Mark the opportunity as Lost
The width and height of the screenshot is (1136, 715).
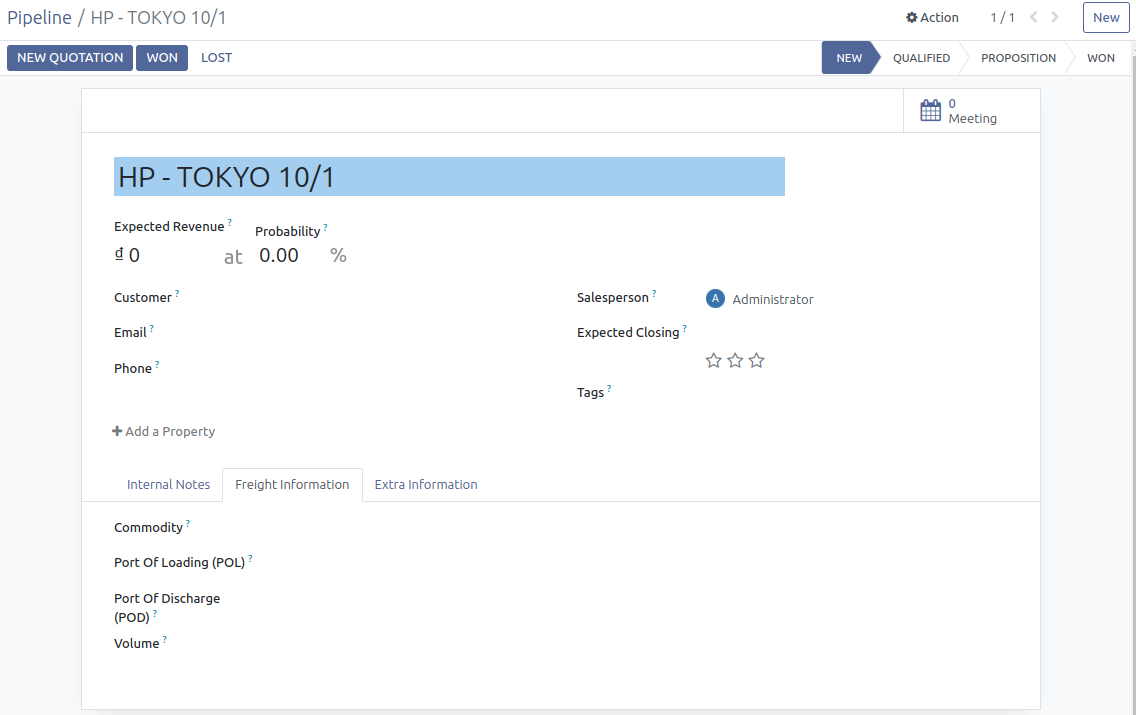click(216, 58)
